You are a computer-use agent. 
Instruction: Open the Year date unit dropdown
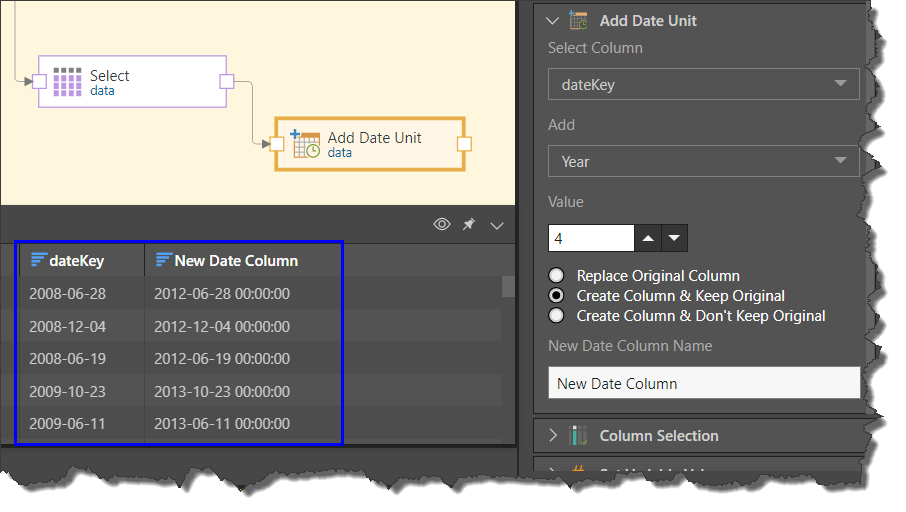(703, 161)
